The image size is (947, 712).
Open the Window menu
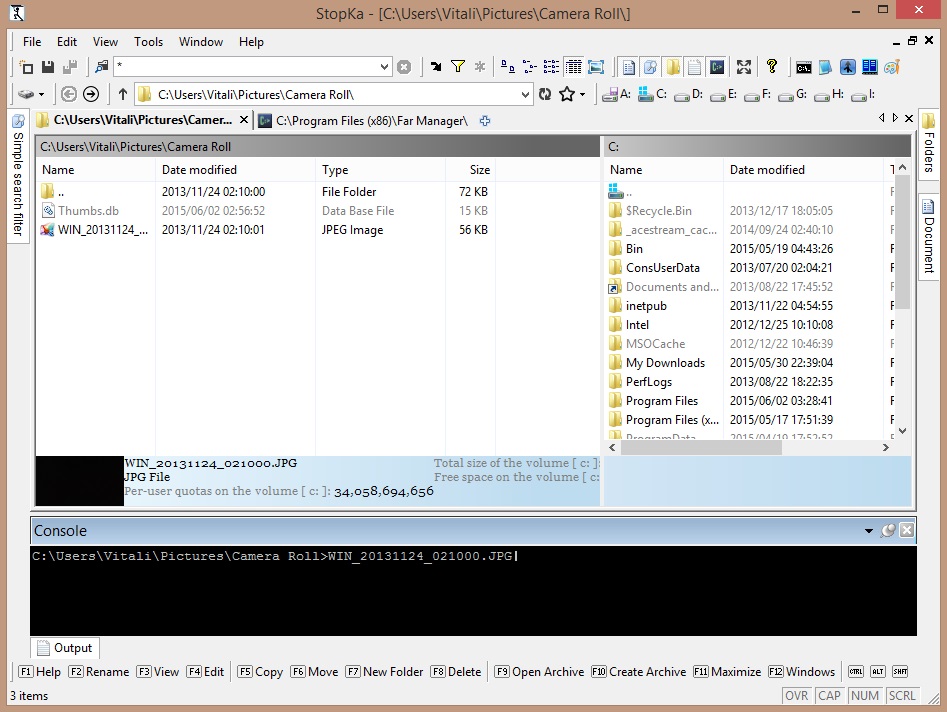click(x=201, y=42)
